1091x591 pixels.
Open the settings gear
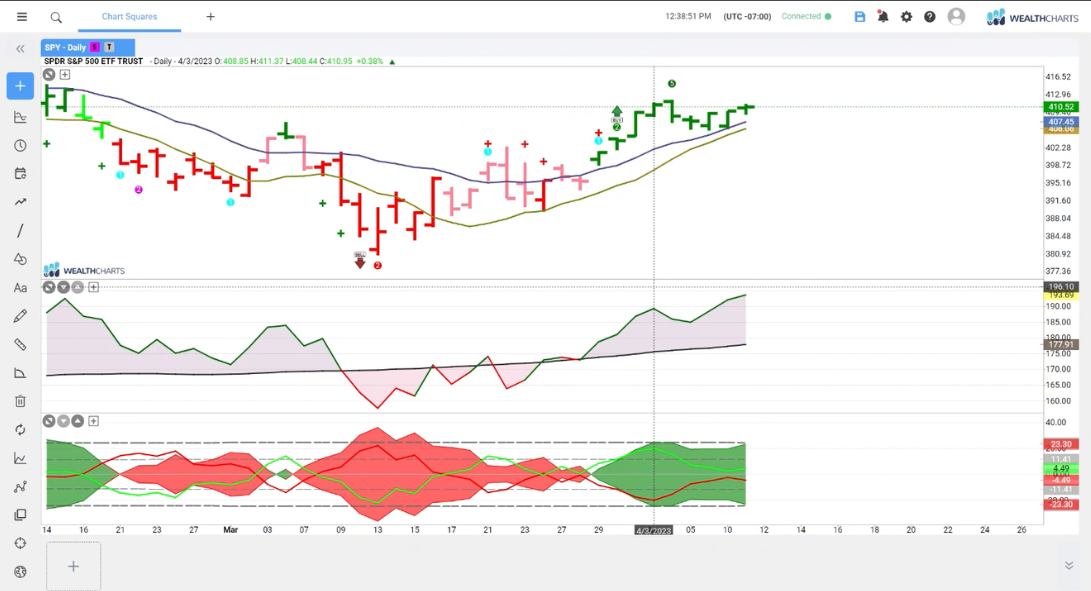tap(906, 17)
